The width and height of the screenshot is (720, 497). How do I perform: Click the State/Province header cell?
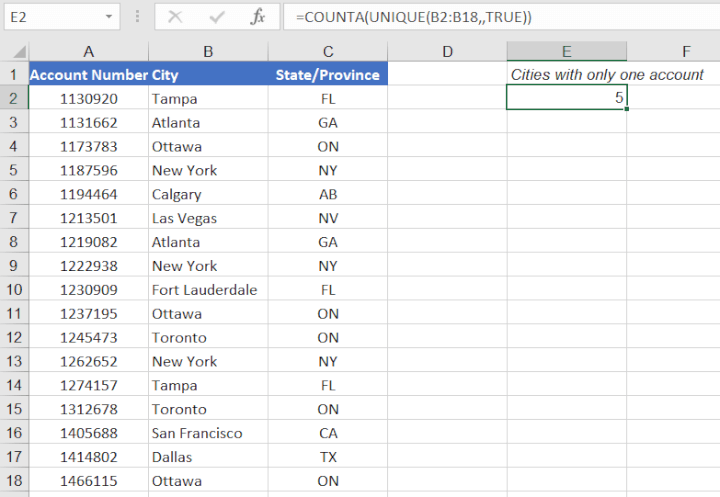[x=328, y=75]
